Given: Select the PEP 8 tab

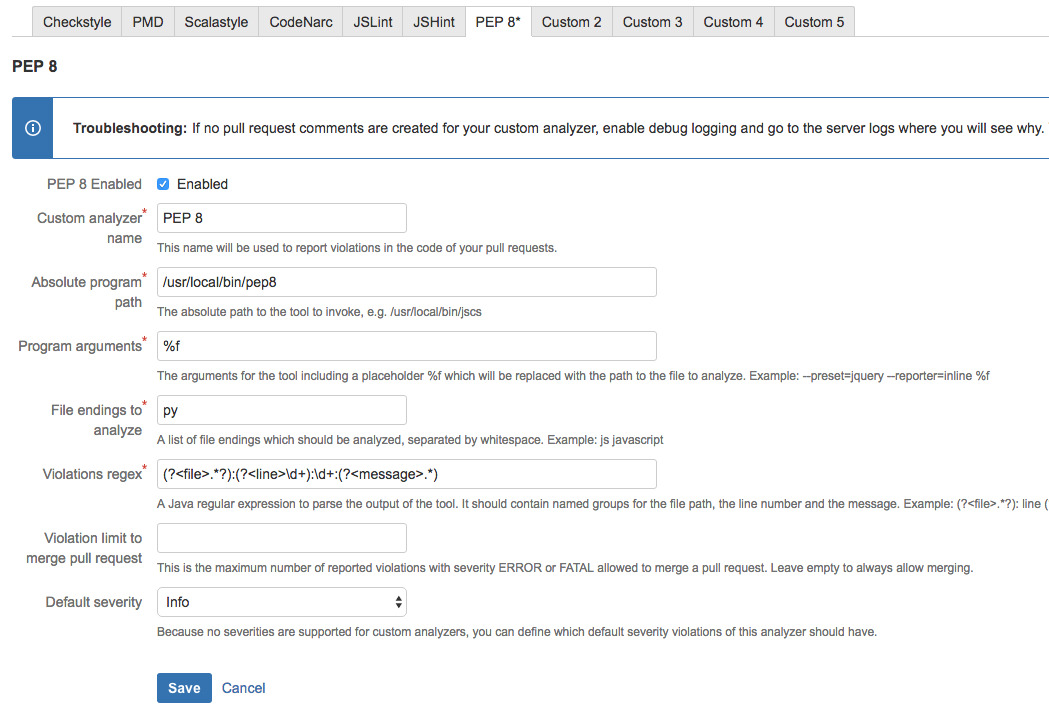Looking at the screenshot, I should point(498,22).
